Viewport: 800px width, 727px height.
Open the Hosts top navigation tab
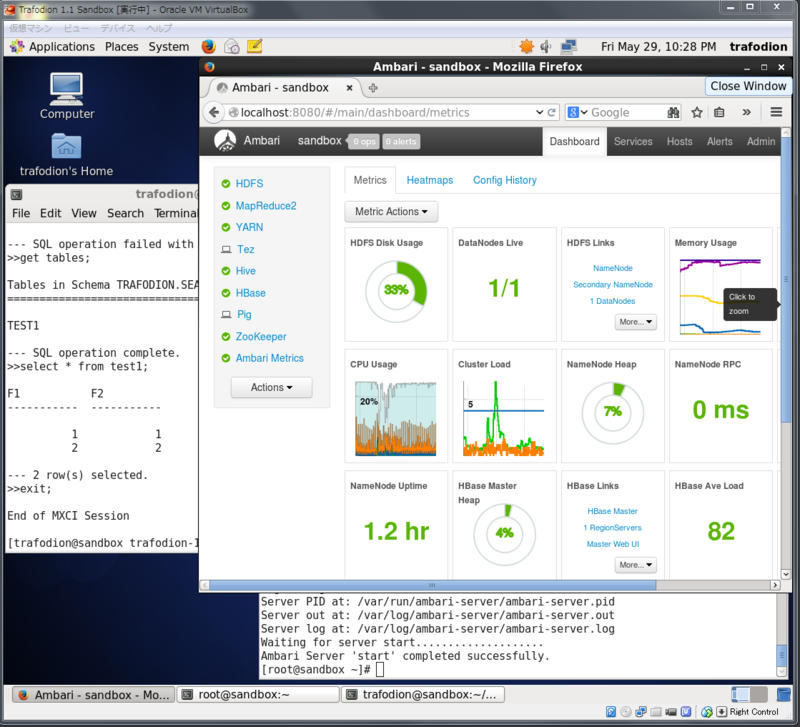[x=679, y=141]
